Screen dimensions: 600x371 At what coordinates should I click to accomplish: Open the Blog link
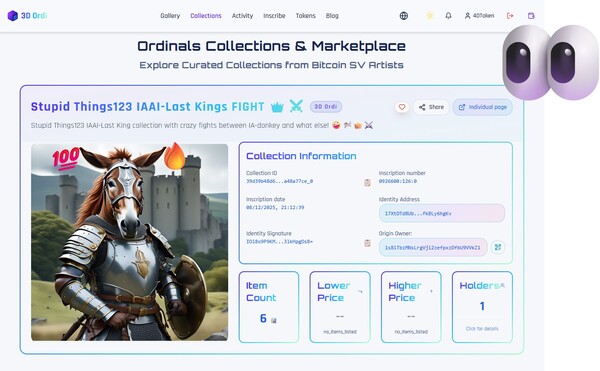pyautogui.click(x=332, y=16)
